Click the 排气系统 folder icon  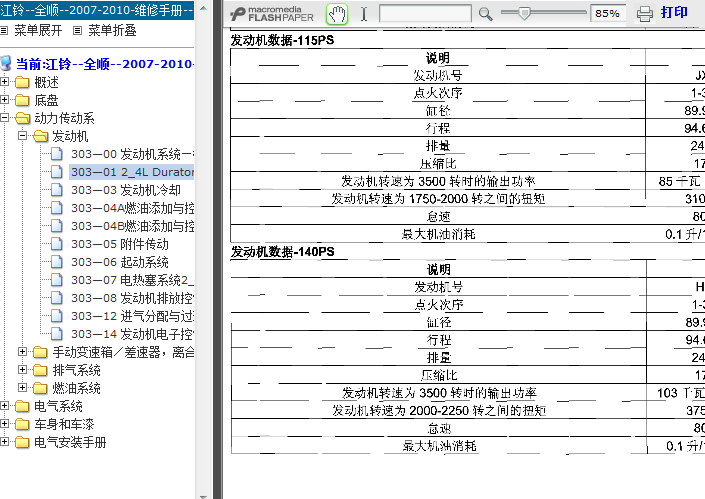coord(40,370)
